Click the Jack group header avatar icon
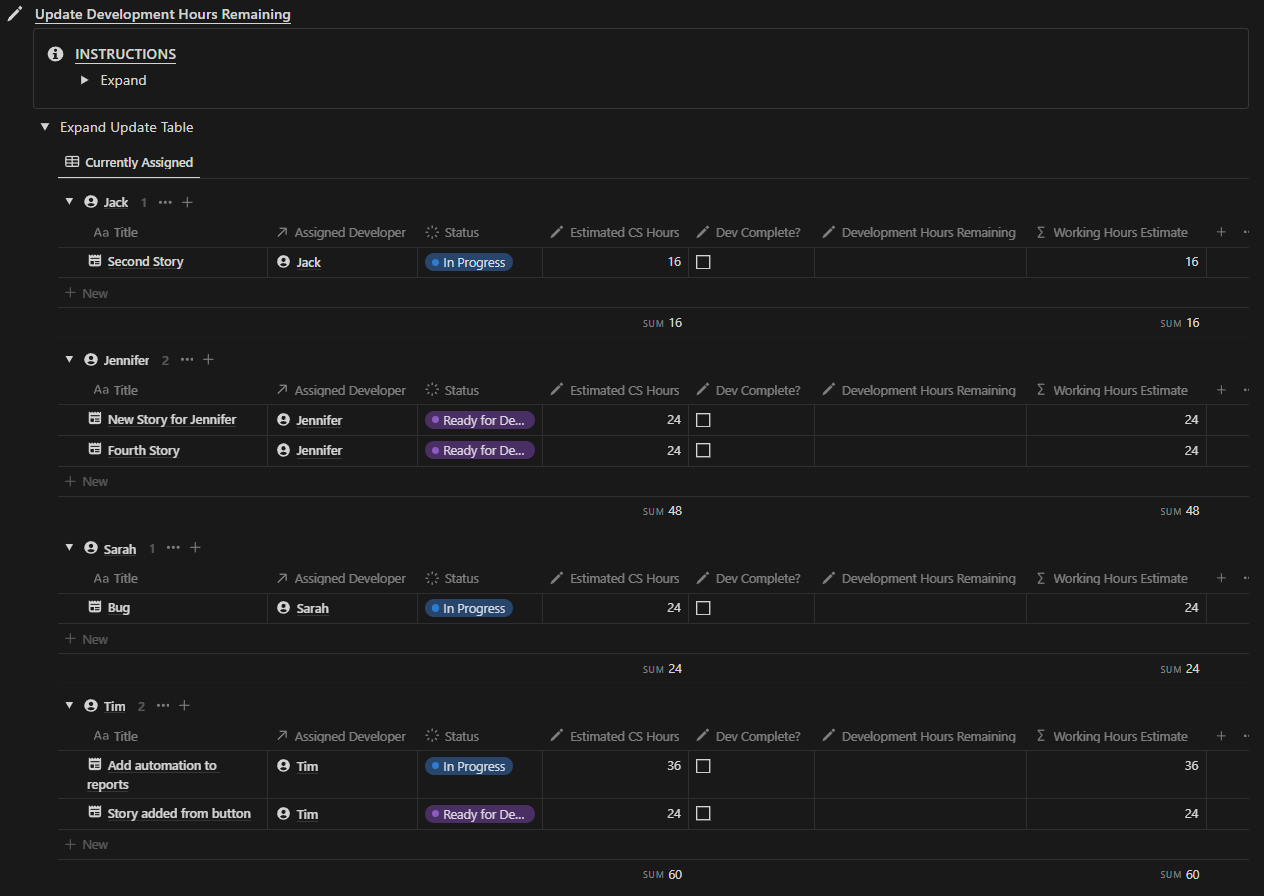 [x=91, y=202]
